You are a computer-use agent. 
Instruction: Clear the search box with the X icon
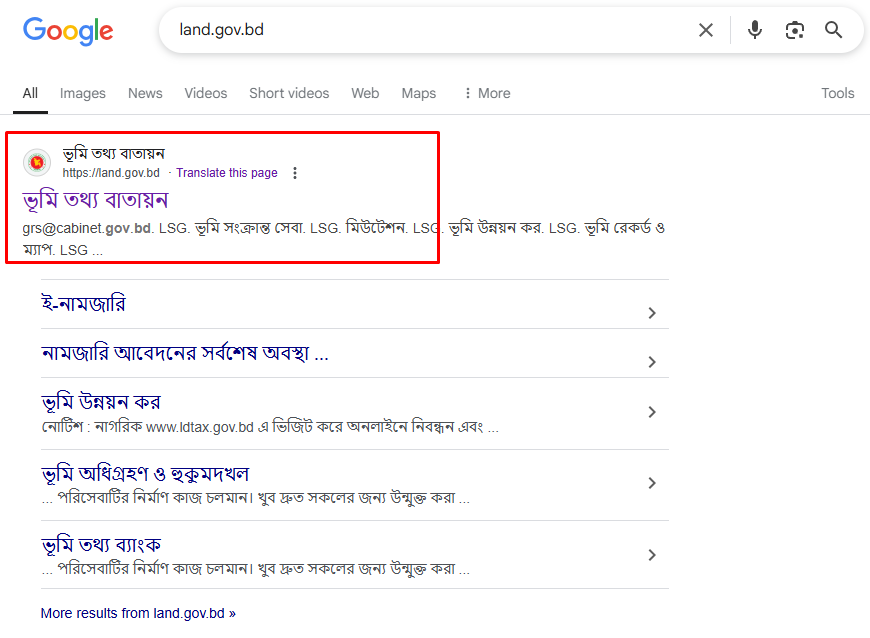[706, 30]
